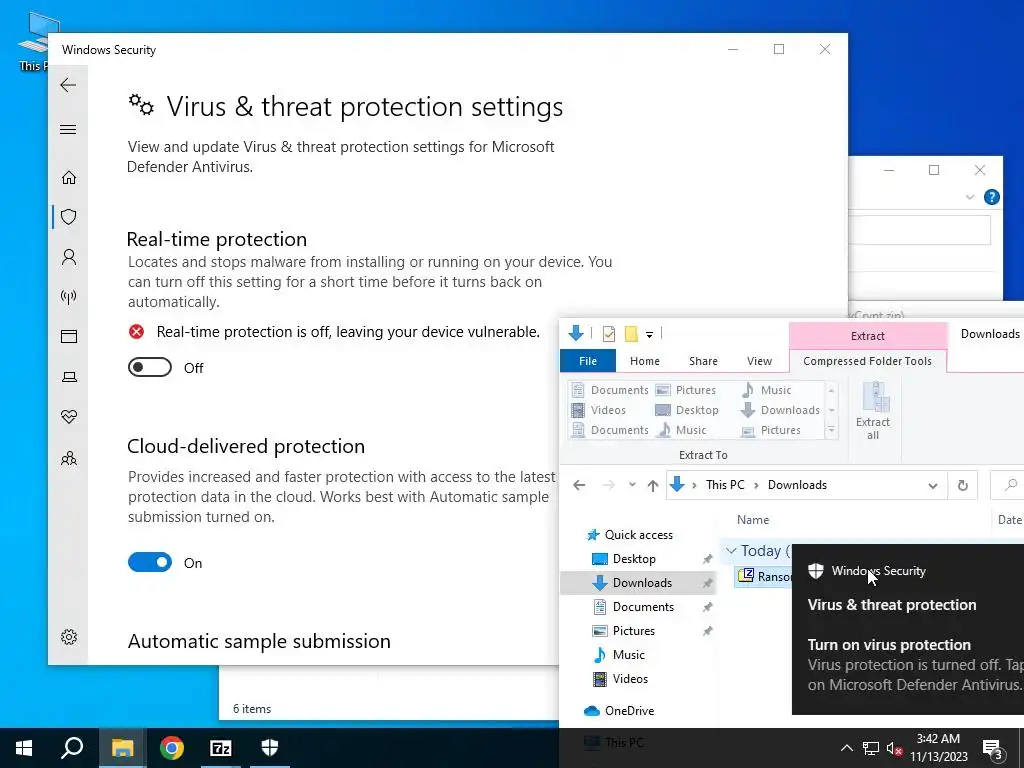1024x768 pixels.
Task: Expand the ribbon chevron in background window
Action: 970,197
